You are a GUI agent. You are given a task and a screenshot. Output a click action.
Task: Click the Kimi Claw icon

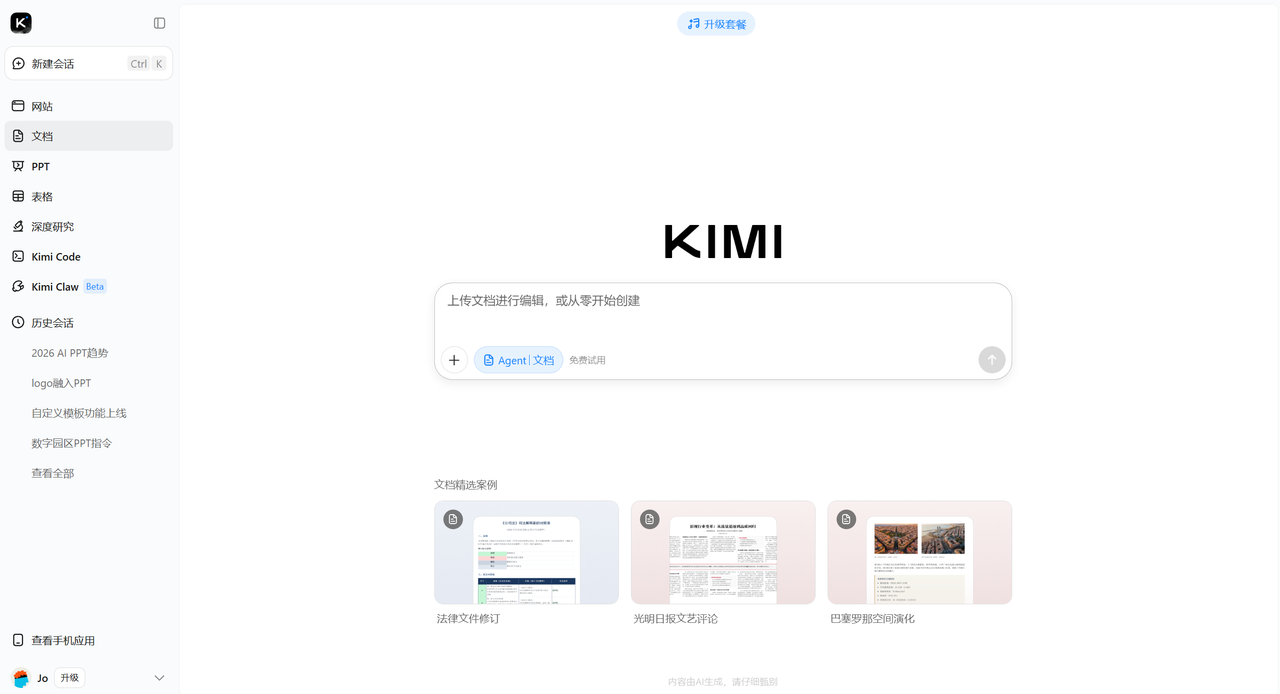pyautogui.click(x=18, y=286)
